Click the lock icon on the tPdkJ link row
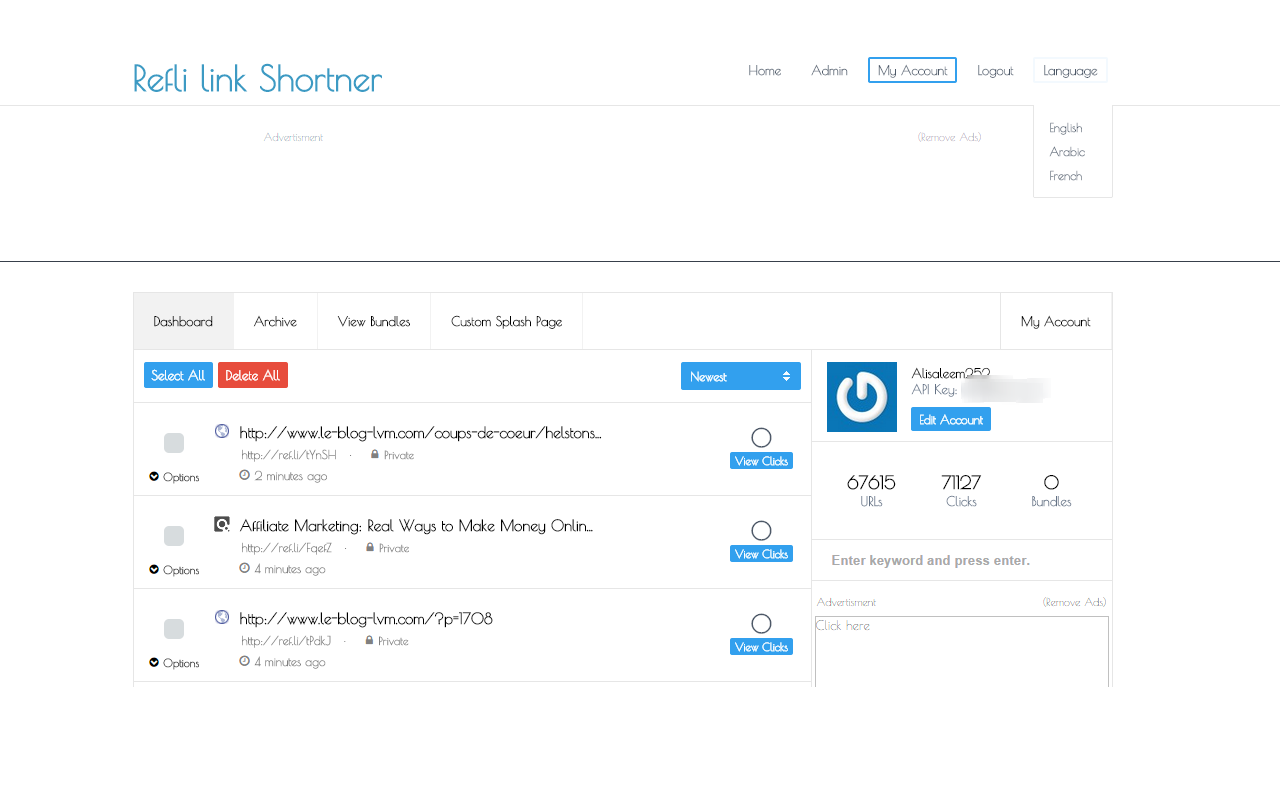Image resolution: width=1280 pixels, height=800 pixels. (369, 641)
